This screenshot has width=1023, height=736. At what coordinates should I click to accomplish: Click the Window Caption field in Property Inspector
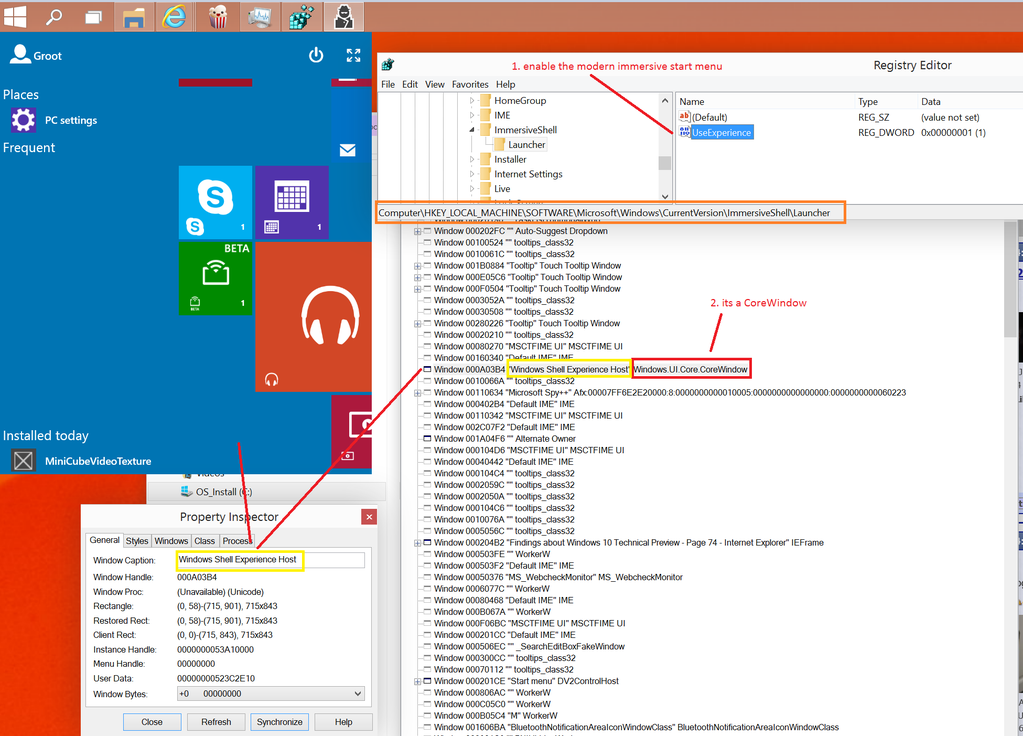(x=270, y=560)
